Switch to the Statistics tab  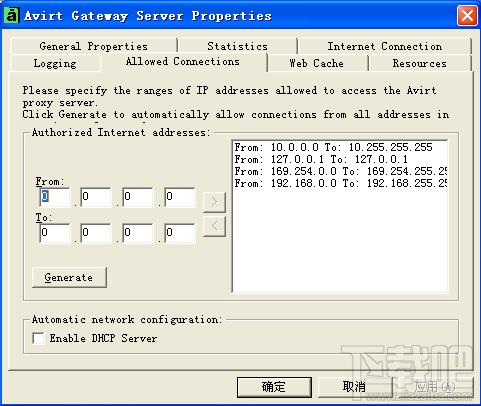(x=237, y=46)
